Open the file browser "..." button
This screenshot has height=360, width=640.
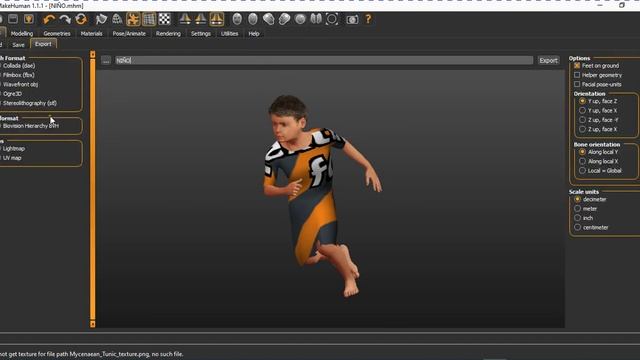pos(106,60)
